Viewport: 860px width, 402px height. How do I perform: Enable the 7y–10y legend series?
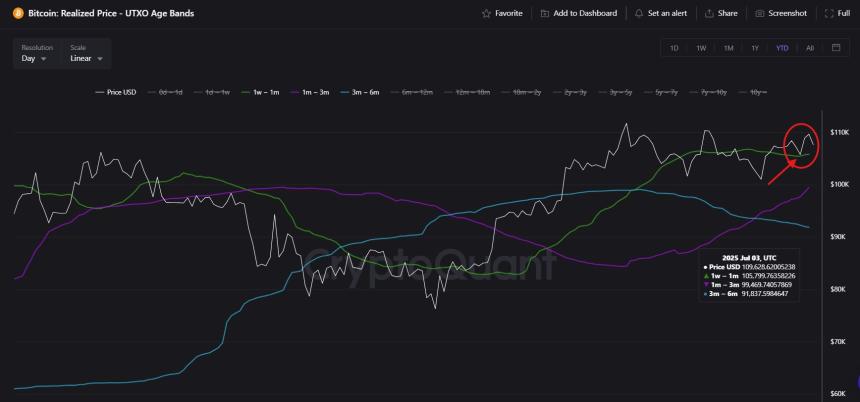click(x=706, y=92)
